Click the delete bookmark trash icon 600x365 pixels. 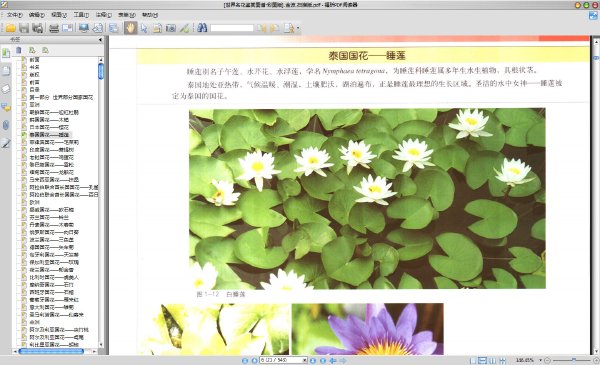click(x=18, y=50)
